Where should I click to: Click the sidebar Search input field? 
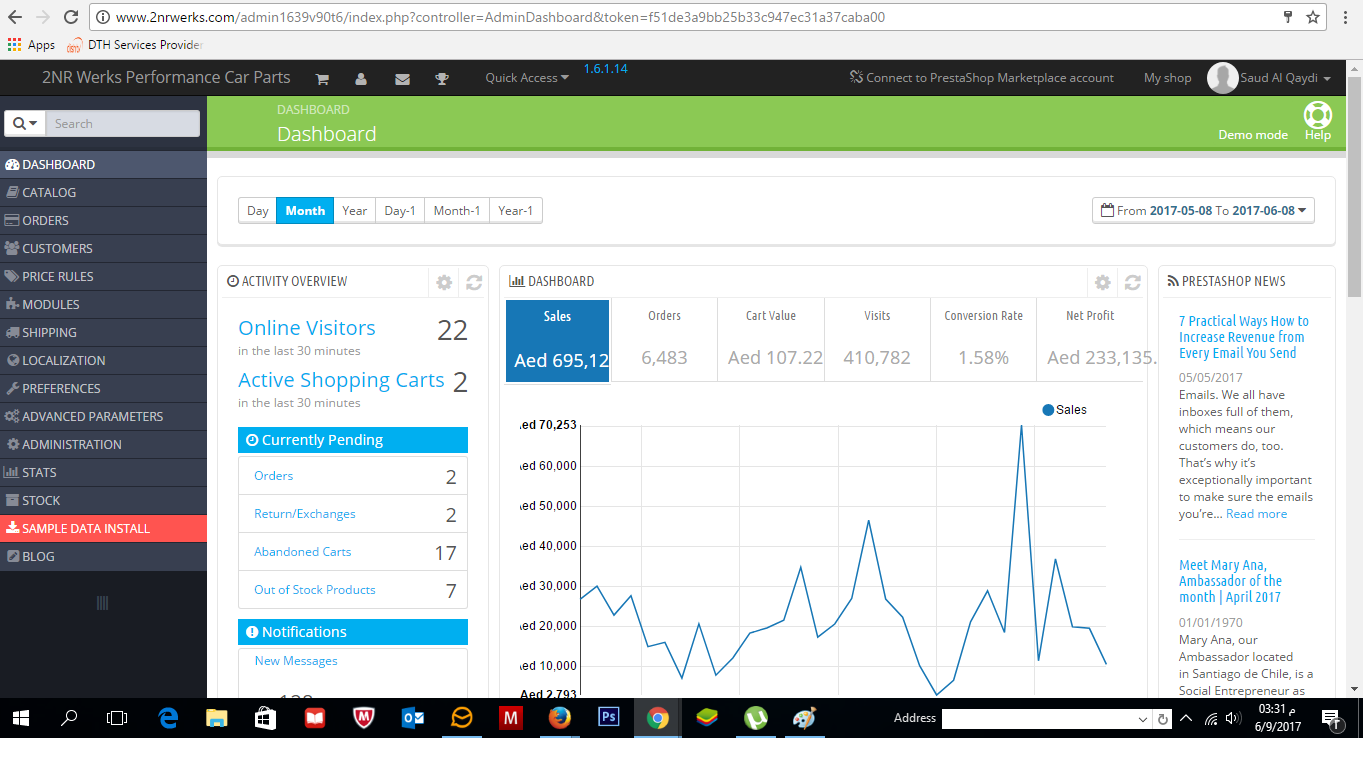click(122, 124)
